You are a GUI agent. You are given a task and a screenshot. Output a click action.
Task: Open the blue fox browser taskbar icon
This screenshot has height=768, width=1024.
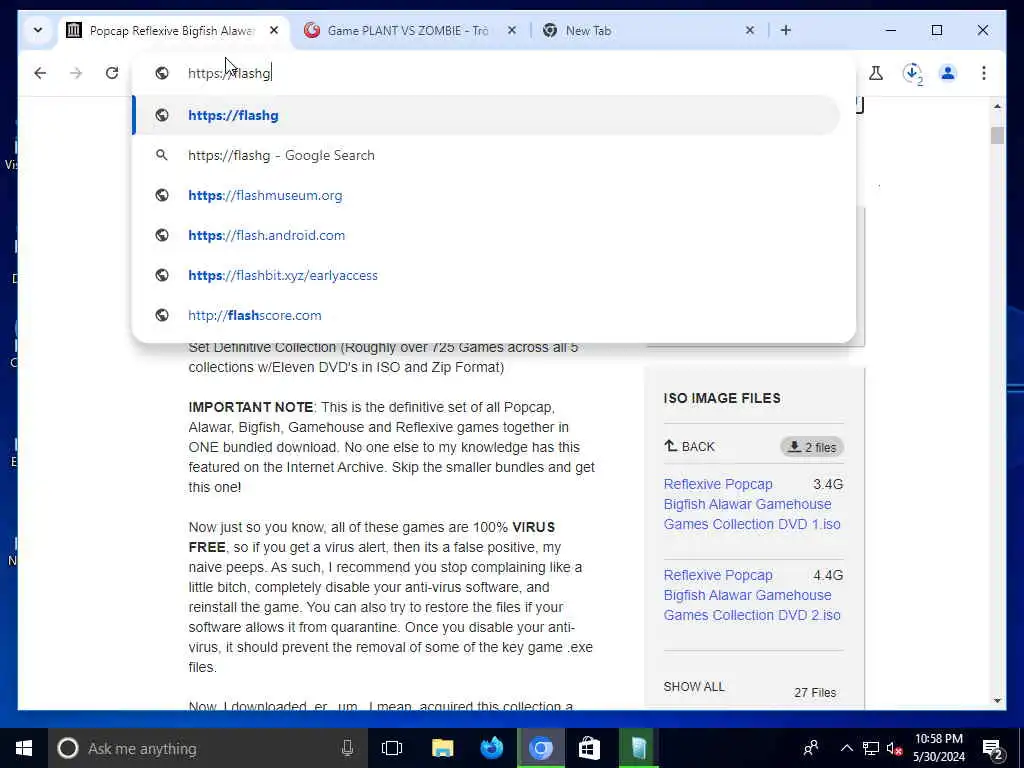pyautogui.click(x=492, y=748)
